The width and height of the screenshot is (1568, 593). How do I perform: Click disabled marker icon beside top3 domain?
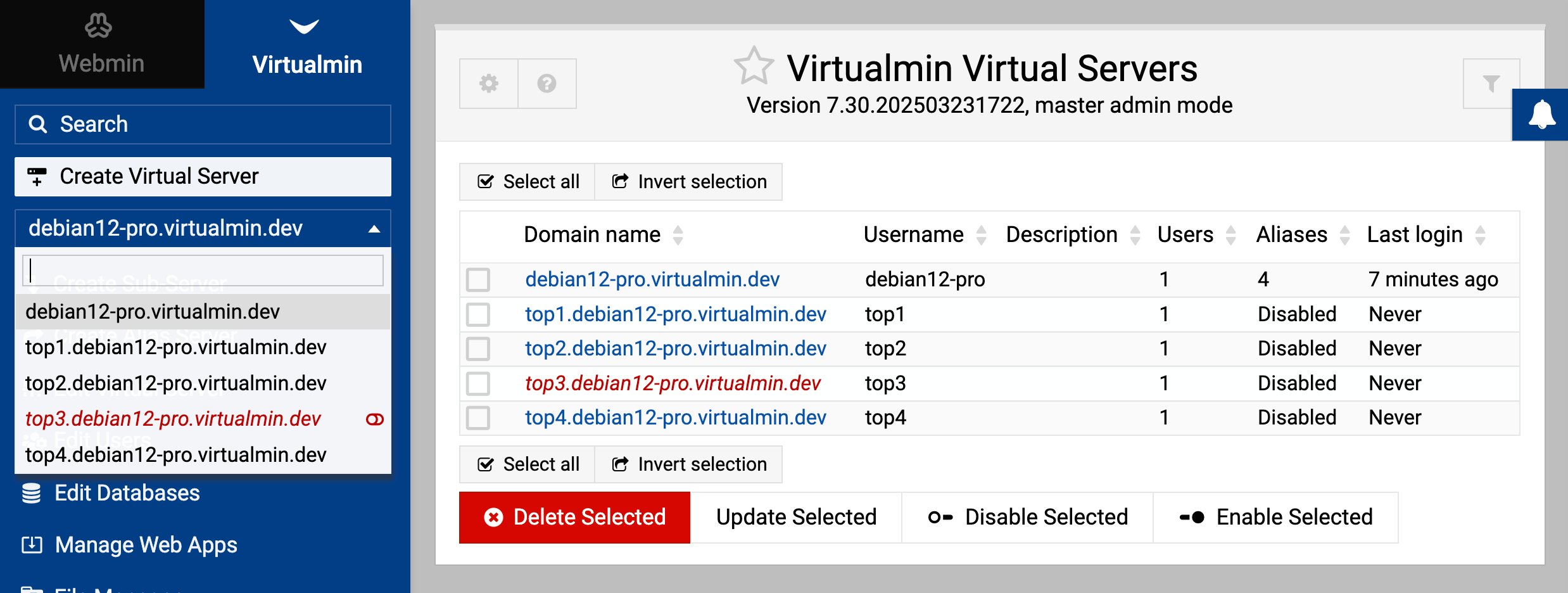[x=375, y=419]
